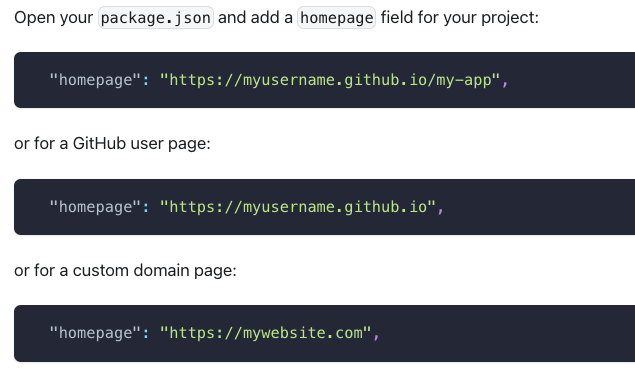Click "or for a custom domain page:" text
The width and height of the screenshot is (635, 371).
pyautogui.click(x=125, y=270)
